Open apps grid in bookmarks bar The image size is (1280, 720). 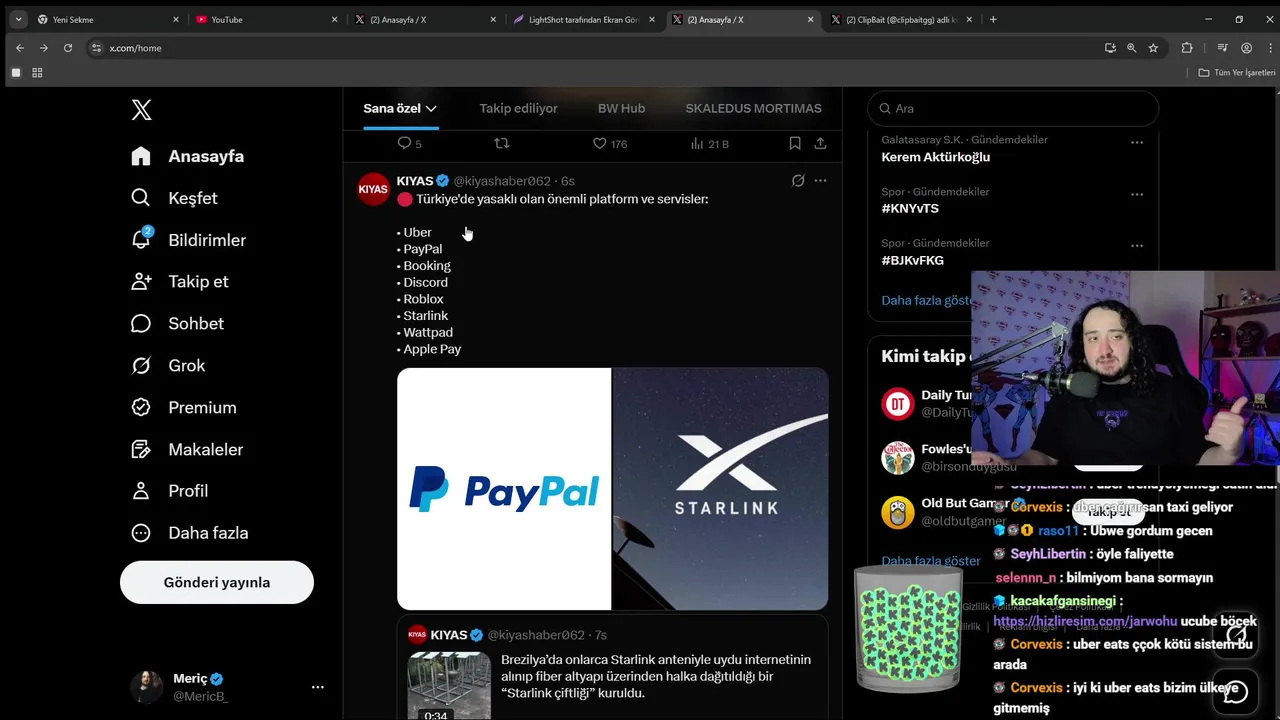[x=38, y=73]
